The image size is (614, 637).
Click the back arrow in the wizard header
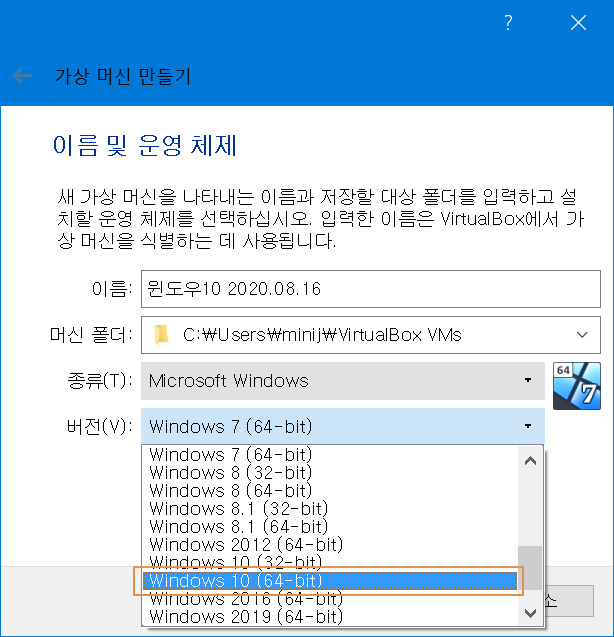(22, 76)
